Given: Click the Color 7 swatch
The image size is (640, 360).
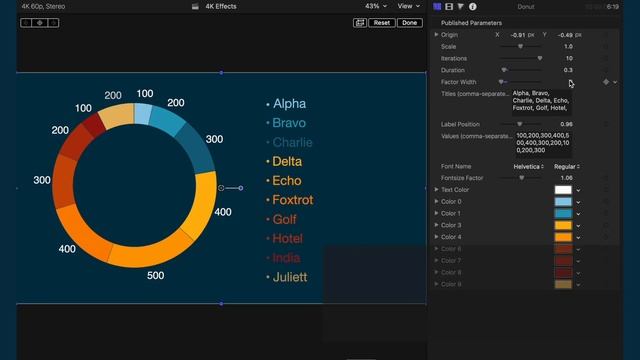Looking at the screenshot, I should click(x=563, y=261).
